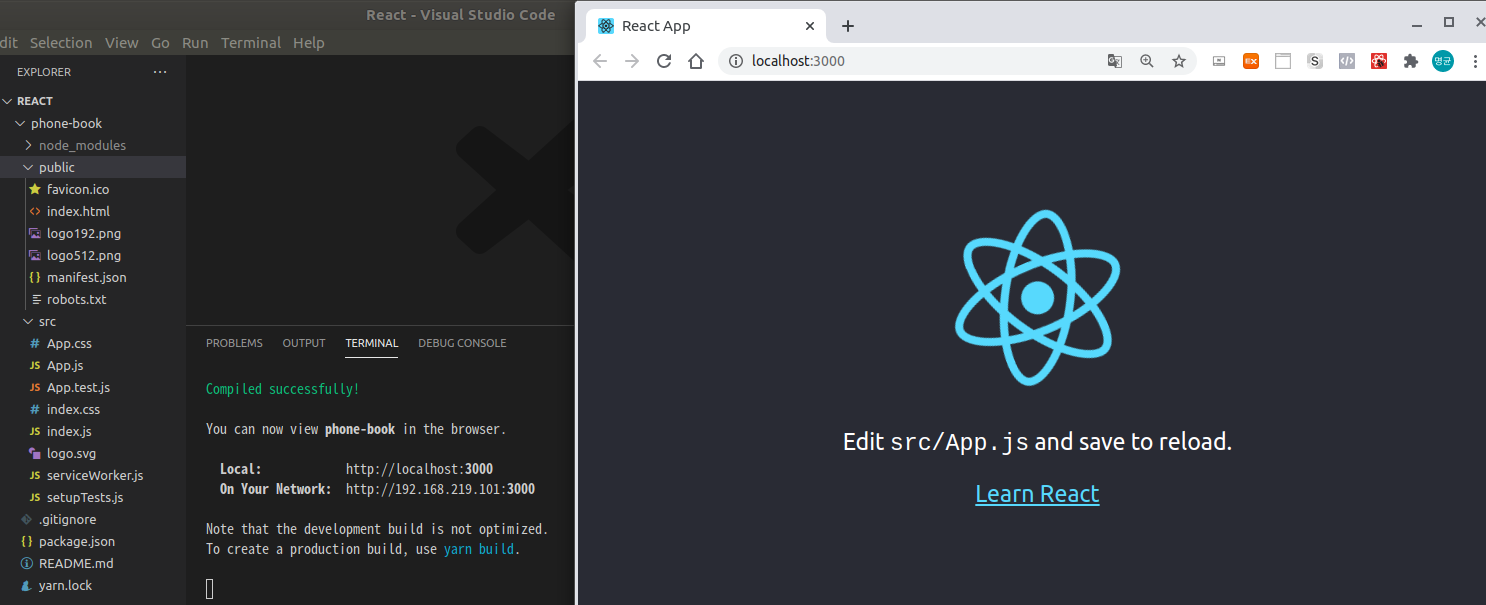Open the Terminal menu in VS Code
Image resolution: width=1486 pixels, height=605 pixels.
(251, 43)
